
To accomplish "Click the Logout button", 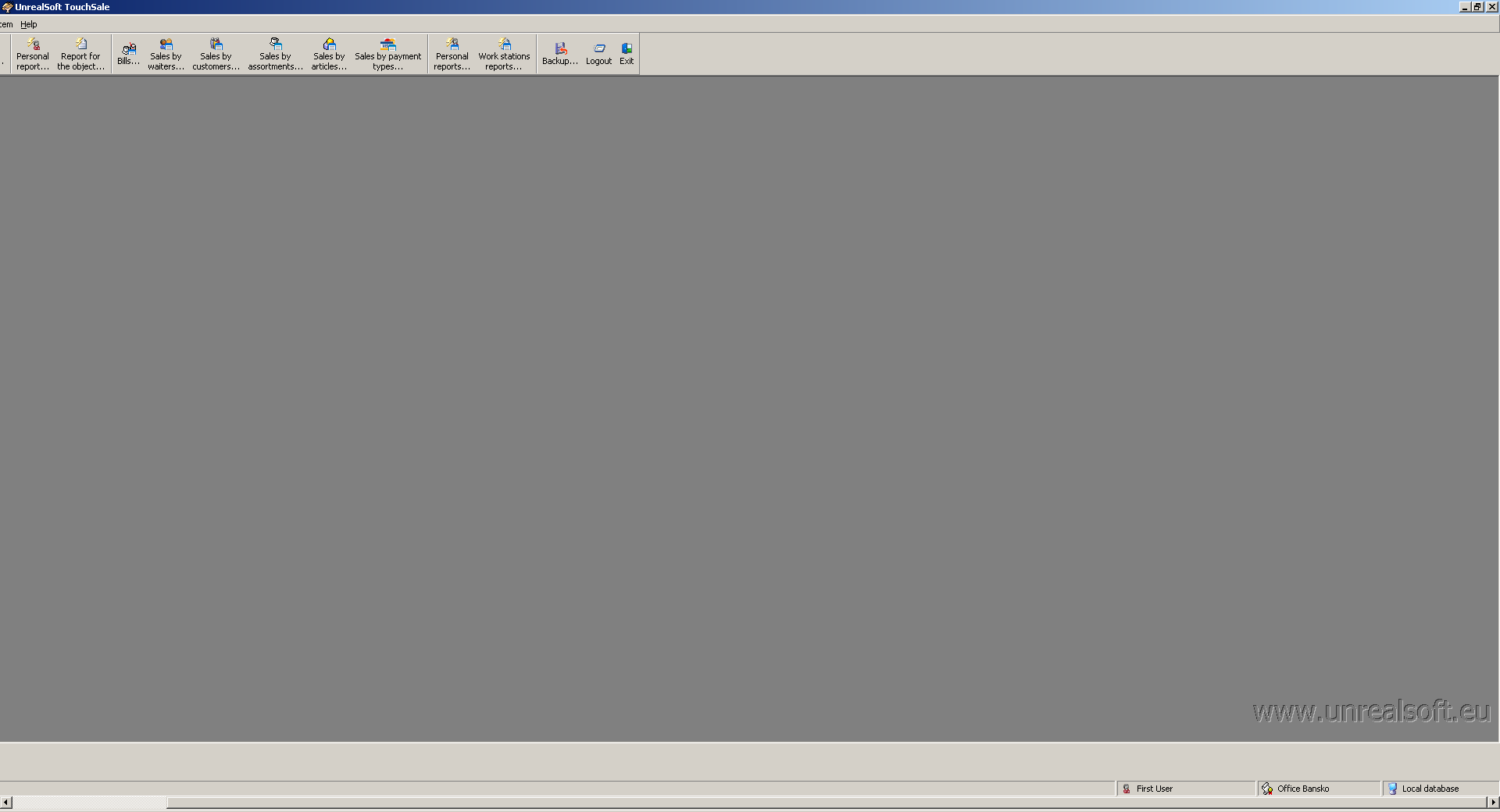I will click(x=599, y=54).
